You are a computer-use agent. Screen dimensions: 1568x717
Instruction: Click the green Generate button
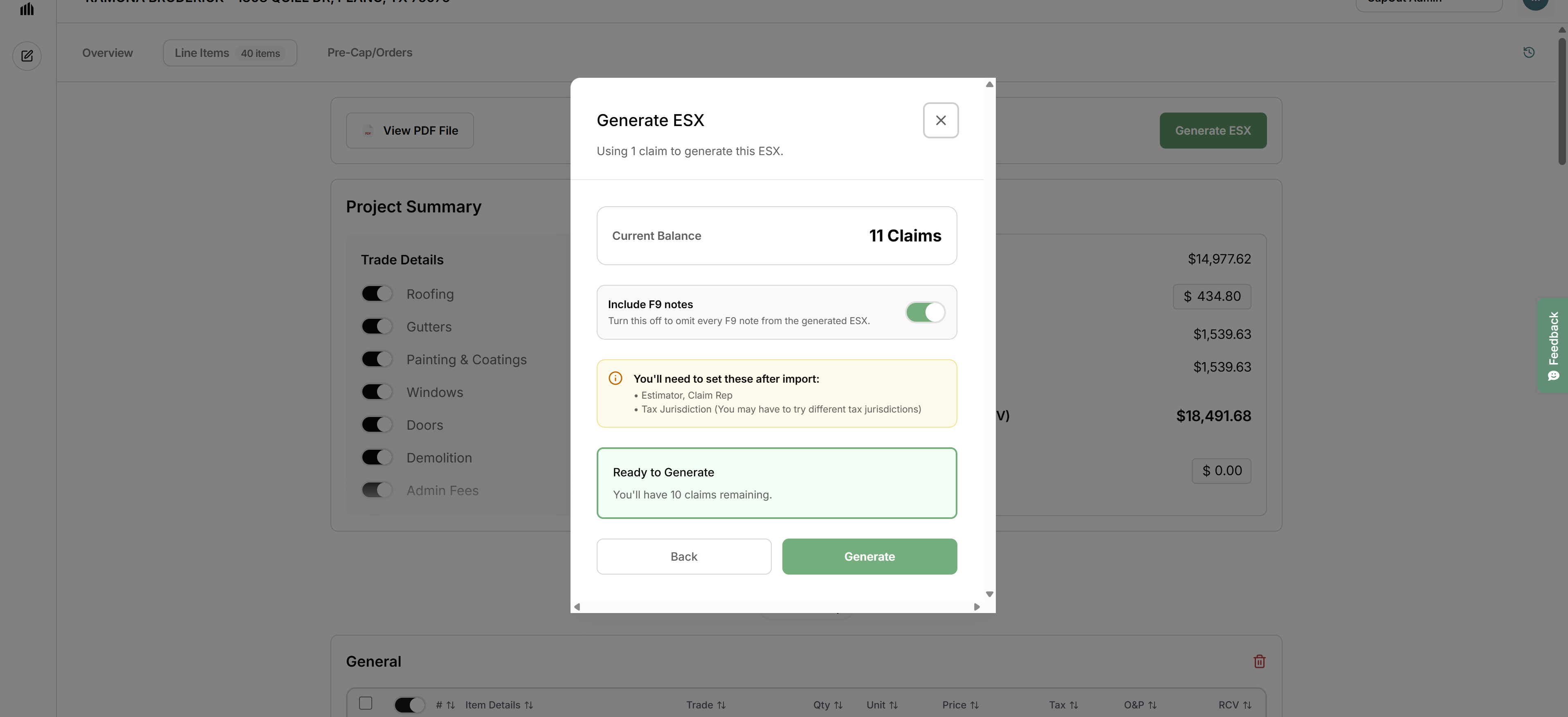pos(869,556)
